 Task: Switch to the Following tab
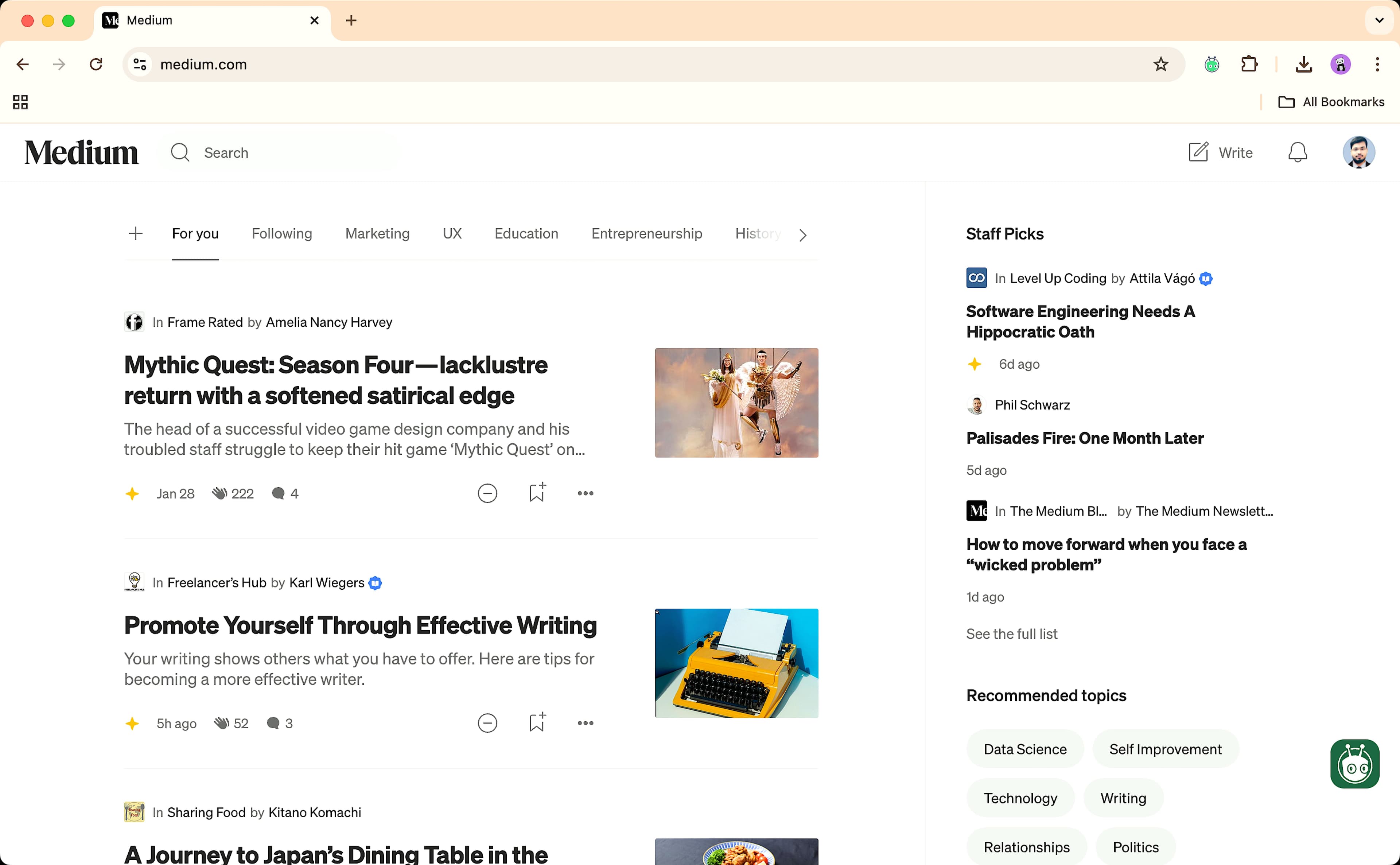tap(281, 233)
